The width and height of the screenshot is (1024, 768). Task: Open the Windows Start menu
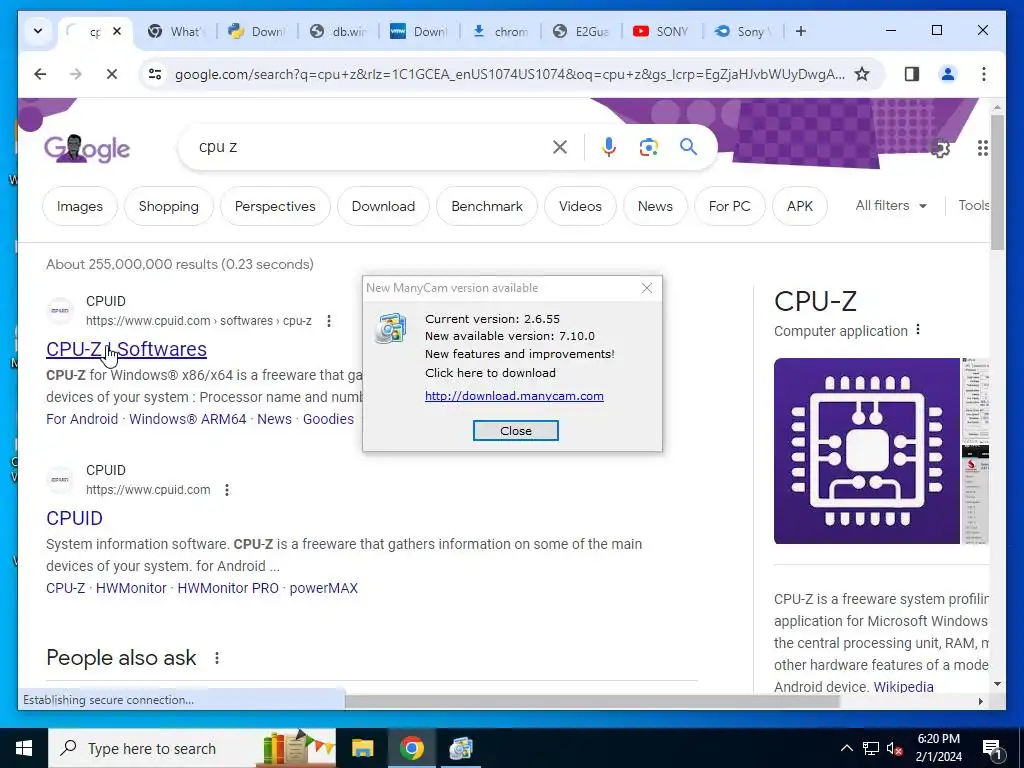coord(24,748)
